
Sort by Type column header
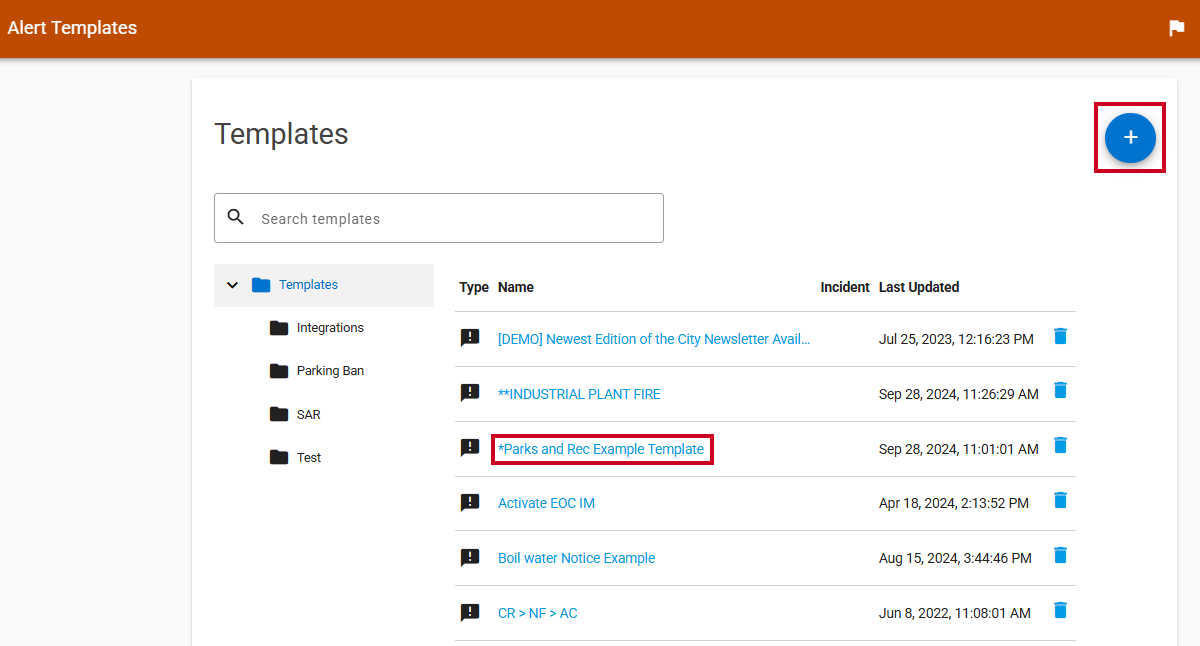pos(474,287)
